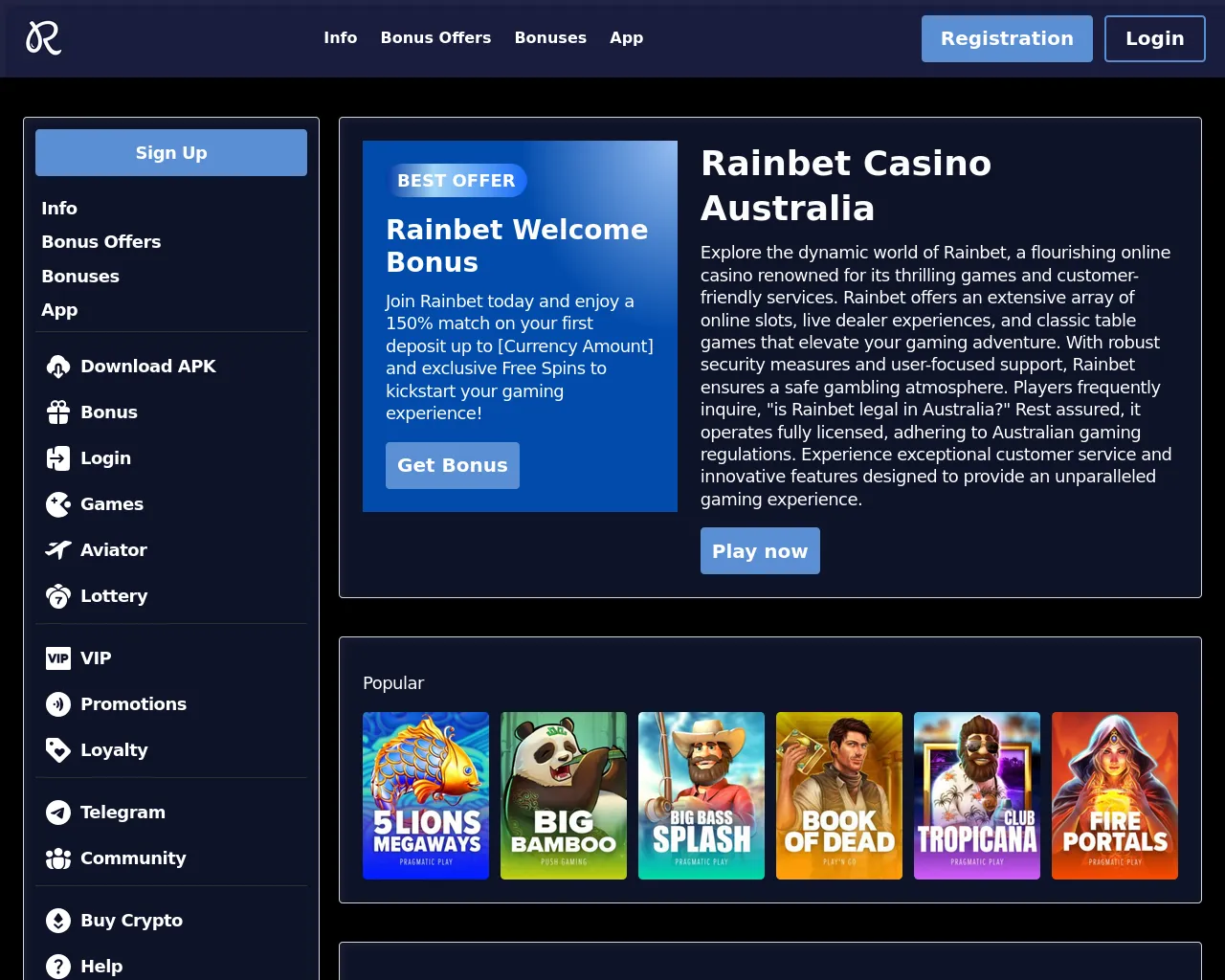
Task: Select Bonus Offers in the sidebar
Action: point(101,242)
